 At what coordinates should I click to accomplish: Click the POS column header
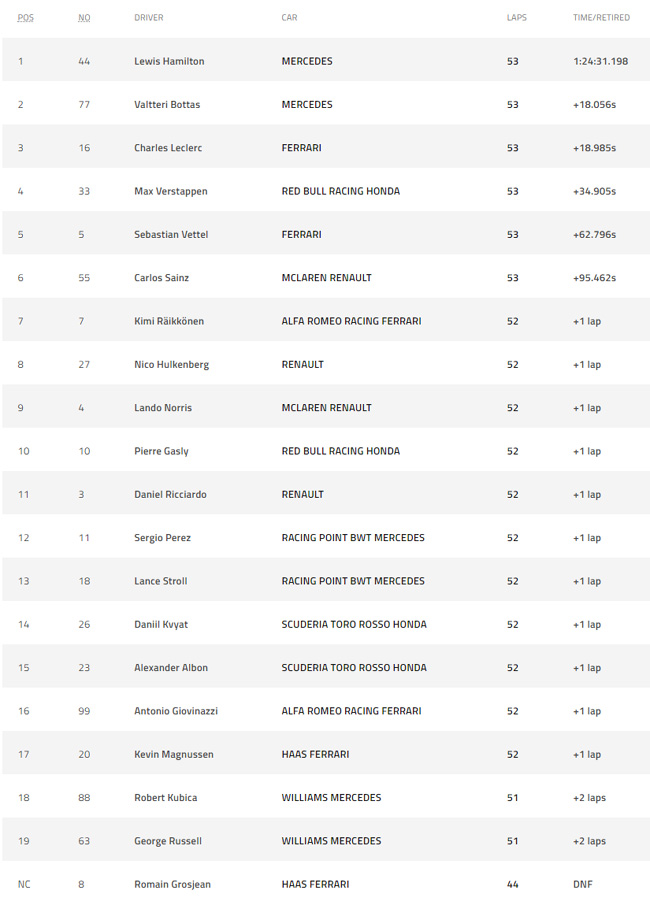coord(25,18)
